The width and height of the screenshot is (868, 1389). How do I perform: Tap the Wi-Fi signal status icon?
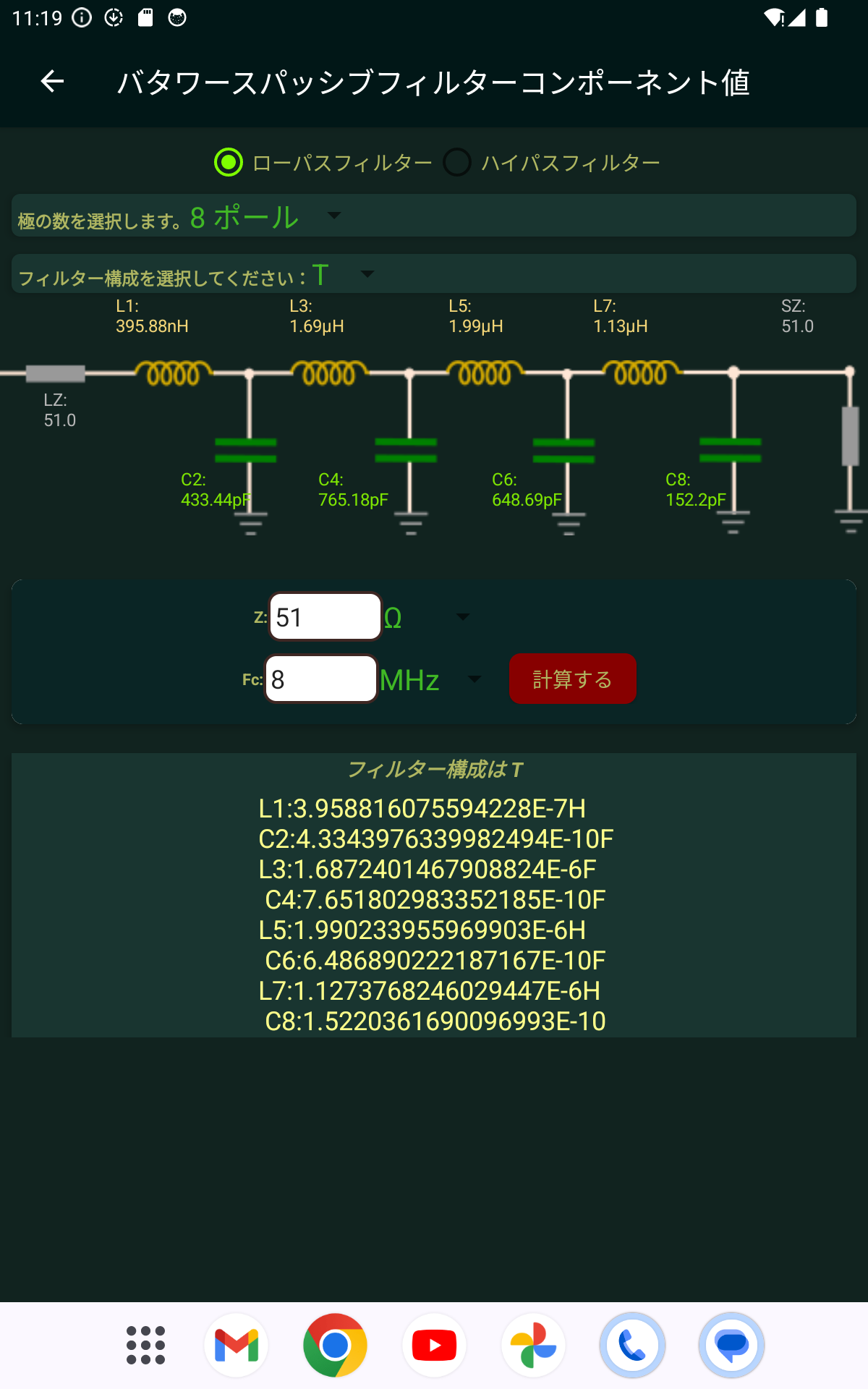coord(774,17)
